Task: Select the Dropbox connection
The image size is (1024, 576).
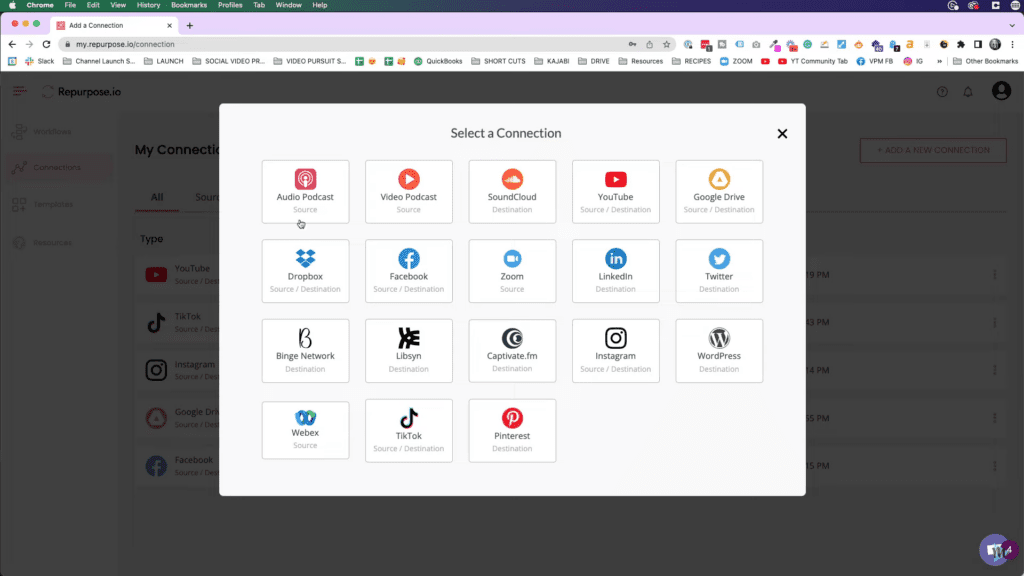Action: pos(305,271)
